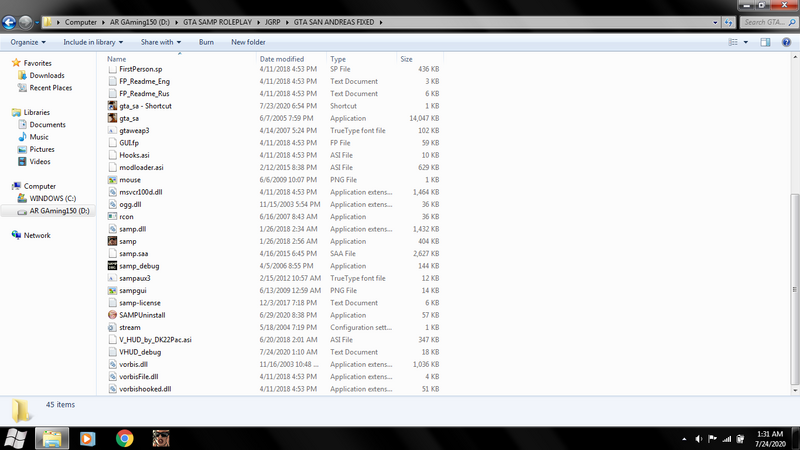
Task: Select the rcon application icon
Action: 112,217
